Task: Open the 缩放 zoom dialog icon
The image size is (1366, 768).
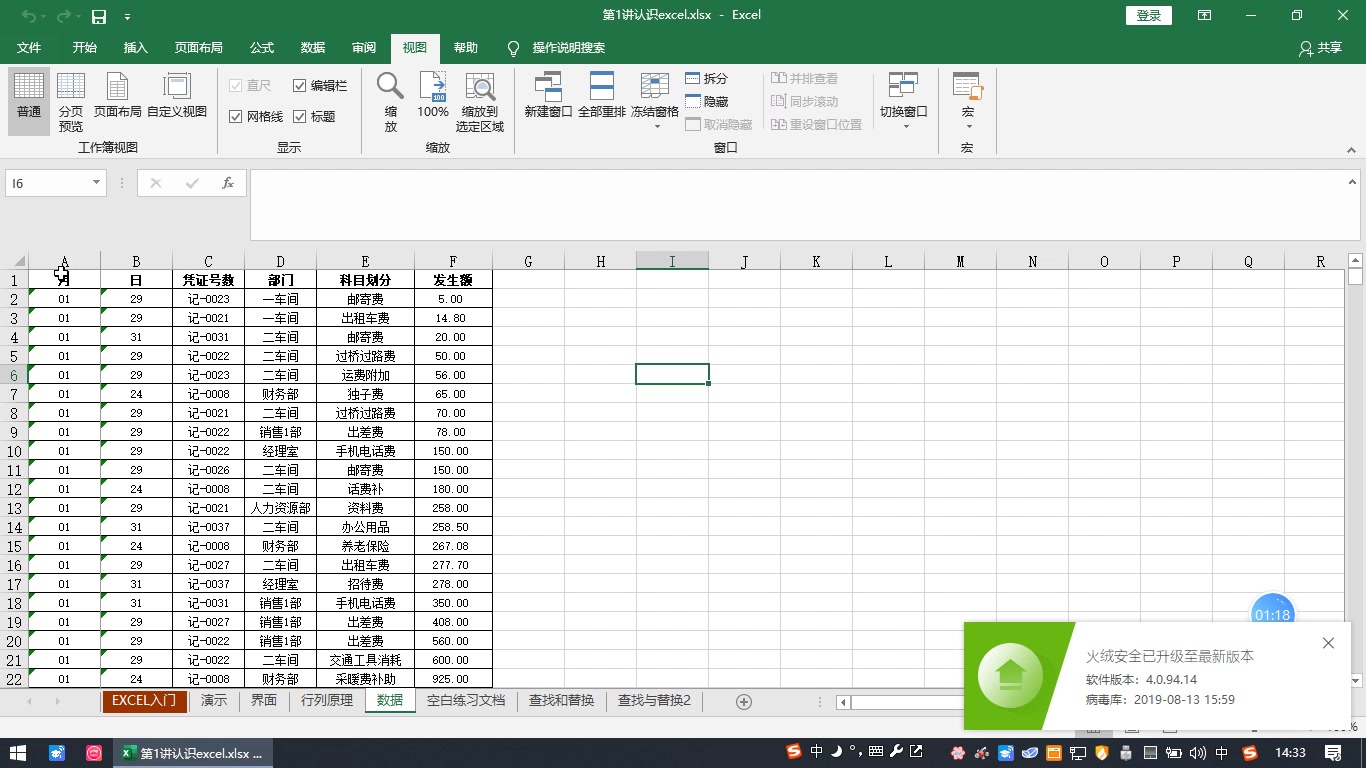Action: [x=389, y=100]
